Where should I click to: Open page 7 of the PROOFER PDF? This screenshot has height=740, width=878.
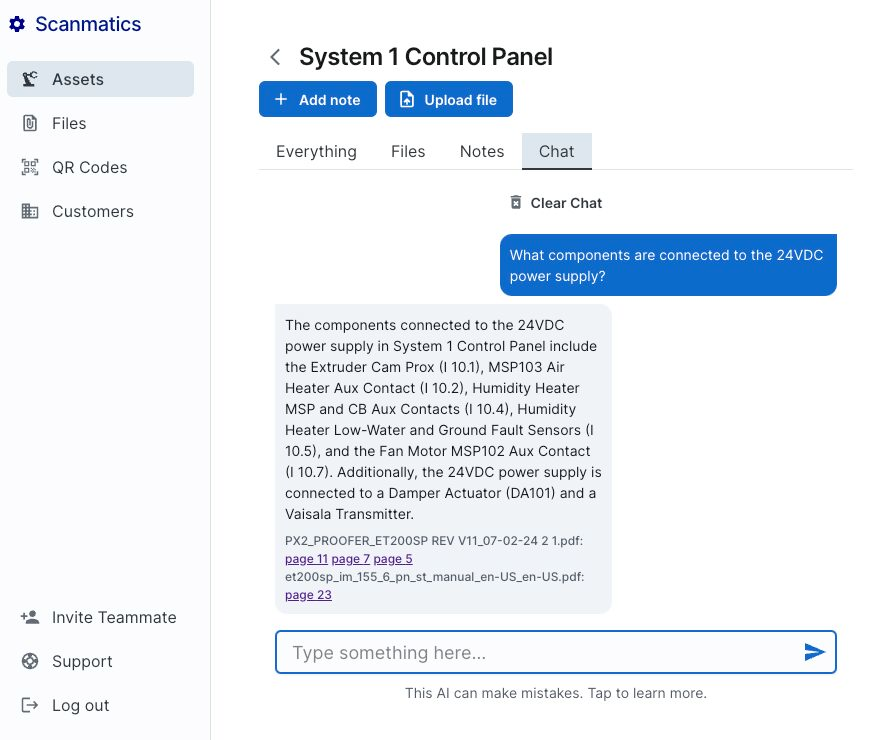(x=350, y=559)
